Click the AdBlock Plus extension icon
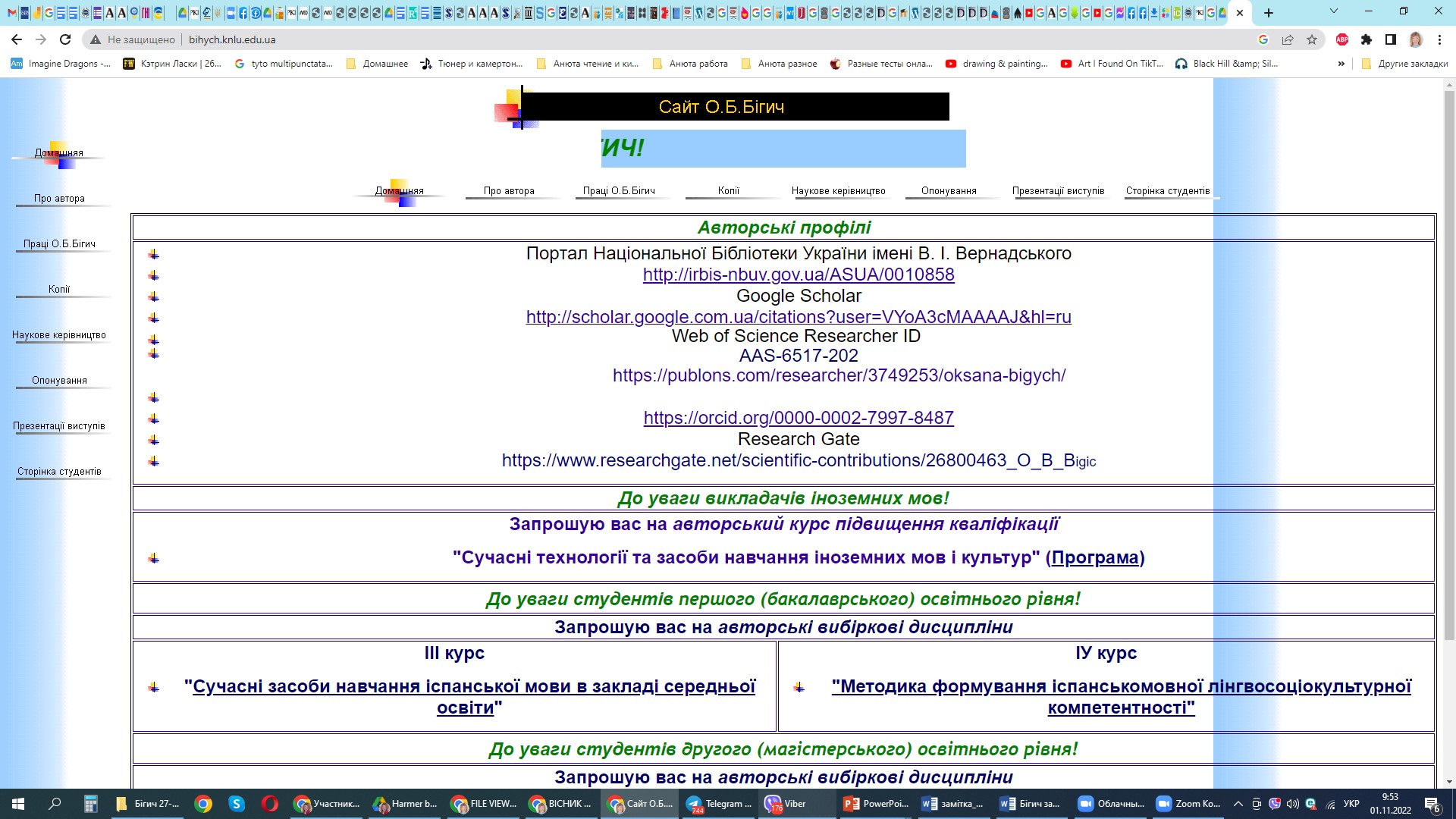1456x819 pixels. pos(1342,39)
